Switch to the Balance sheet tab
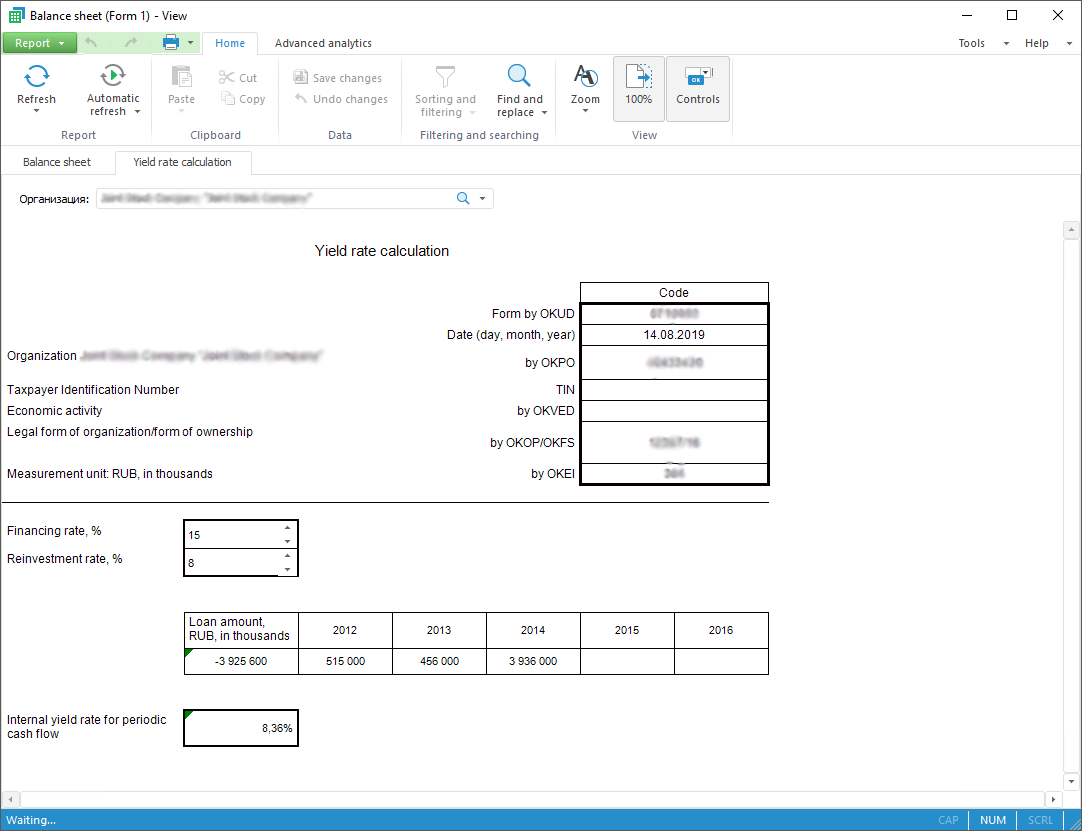The width and height of the screenshot is (1082, 831). tap(57, 162)
